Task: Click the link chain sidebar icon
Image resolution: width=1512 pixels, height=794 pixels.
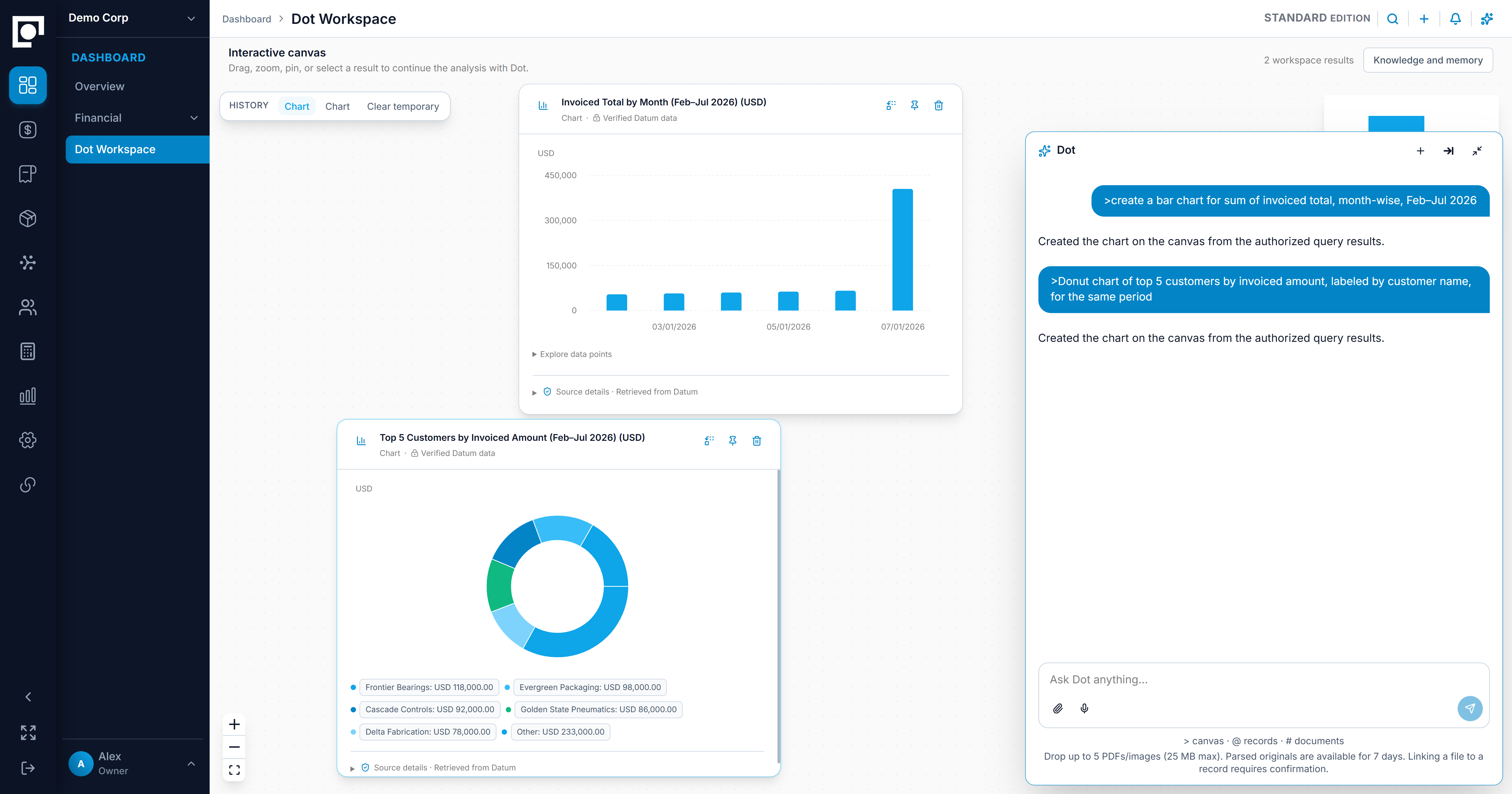Action: (28, 485)
